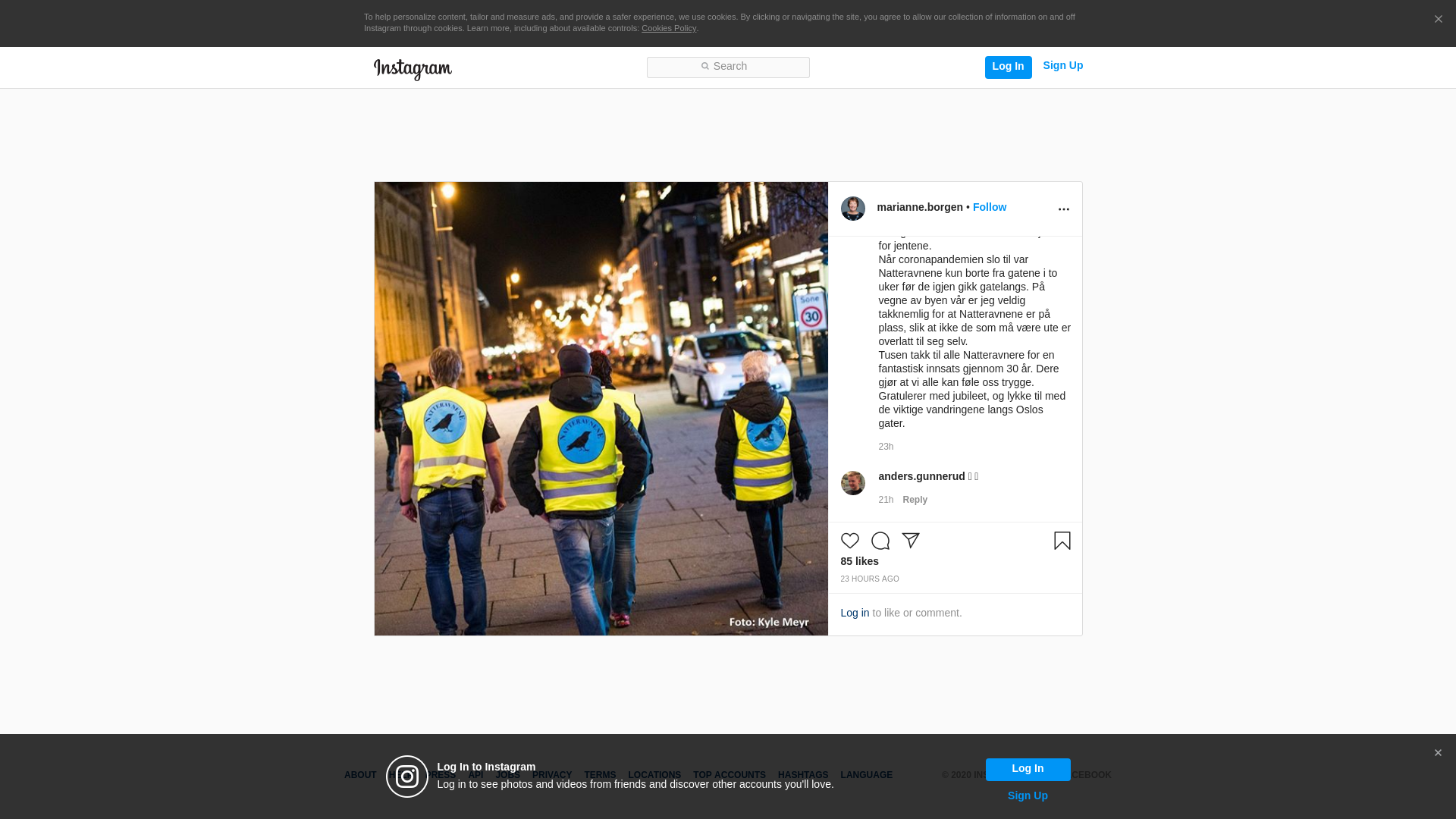This screenshot has width=1456, height=819.
Task: Open PRIVACY footer link
Action: [552, 775]
